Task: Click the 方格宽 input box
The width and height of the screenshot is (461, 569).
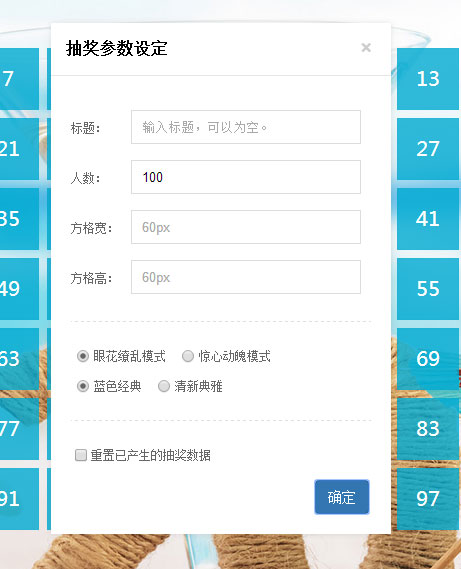Action: (246, 227)
